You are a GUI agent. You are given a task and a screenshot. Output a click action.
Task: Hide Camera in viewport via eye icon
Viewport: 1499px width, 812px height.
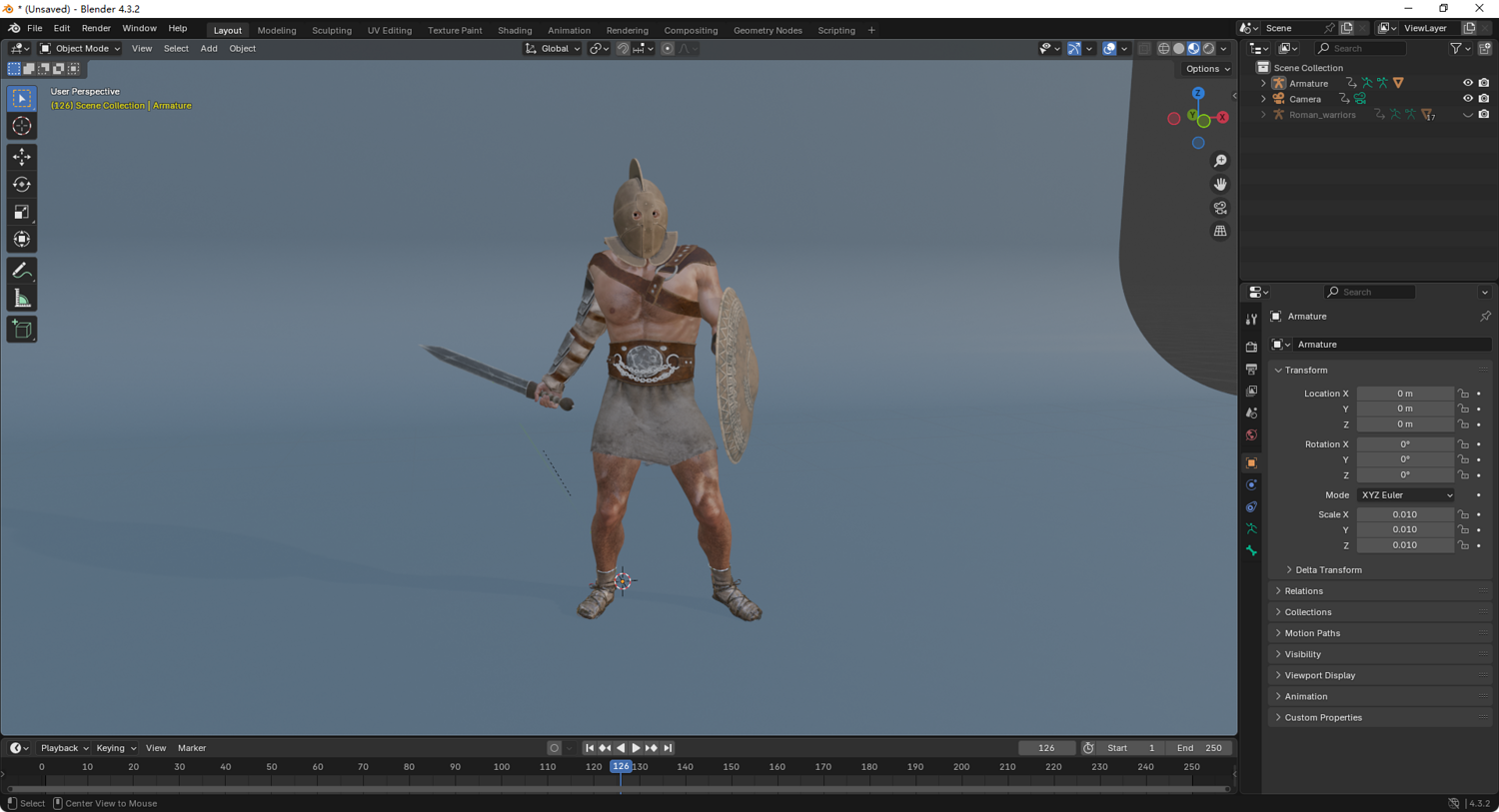[1468, 99]
